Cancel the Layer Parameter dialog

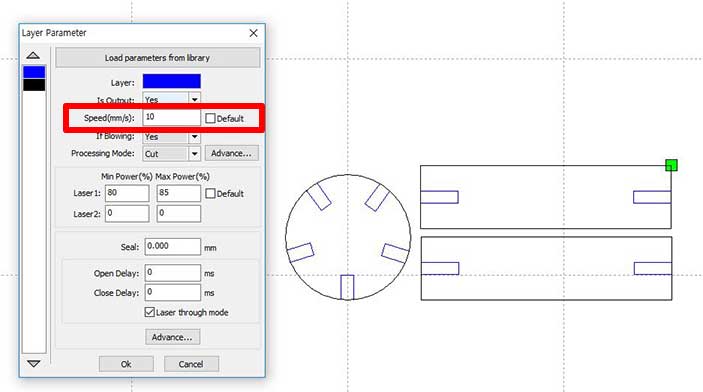coord(191,364)
